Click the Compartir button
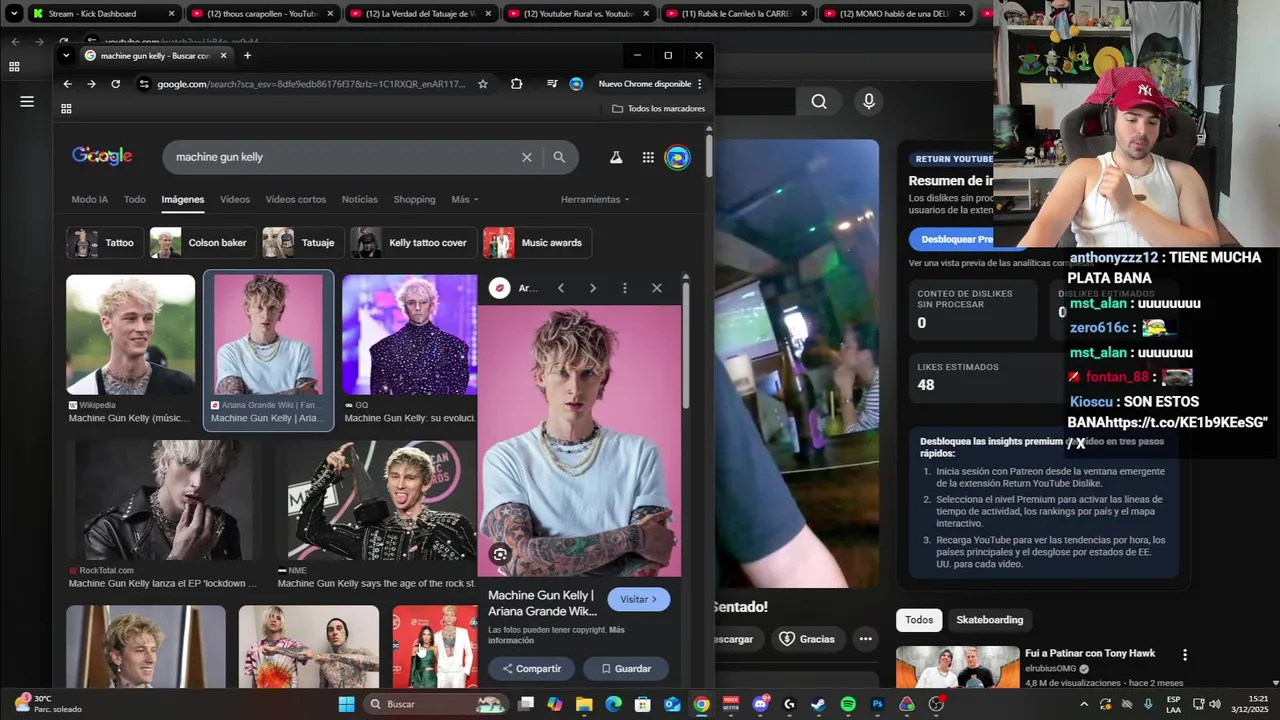This screenshot has width=1280, height=720. click(532, 668)
